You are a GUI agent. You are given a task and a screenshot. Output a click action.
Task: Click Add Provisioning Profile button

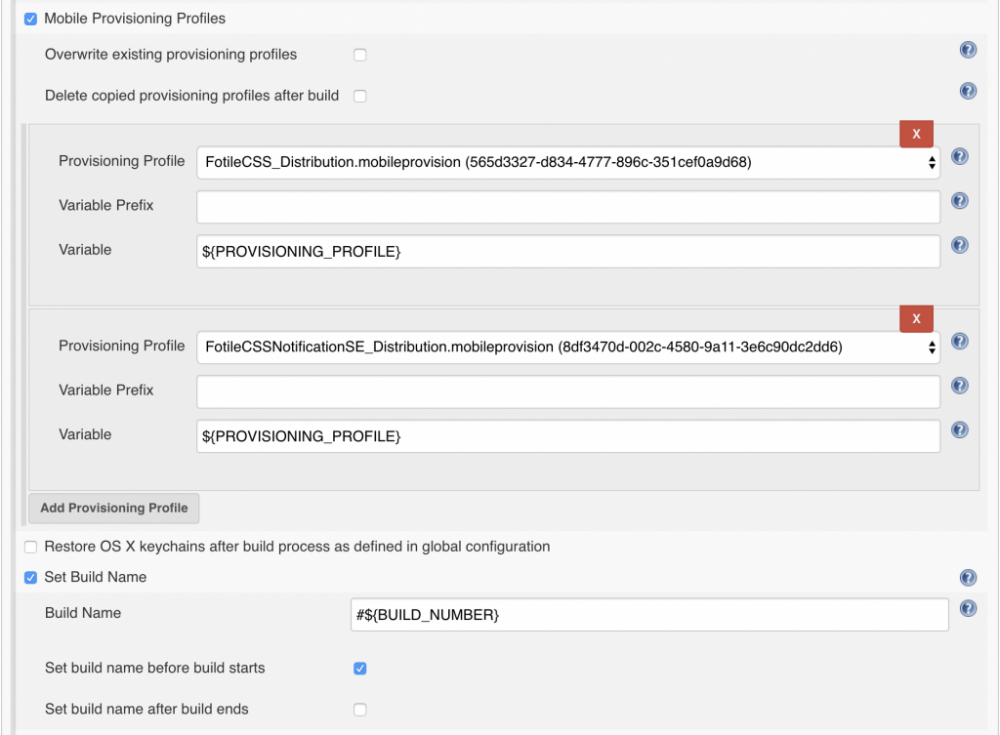[114, 508]
